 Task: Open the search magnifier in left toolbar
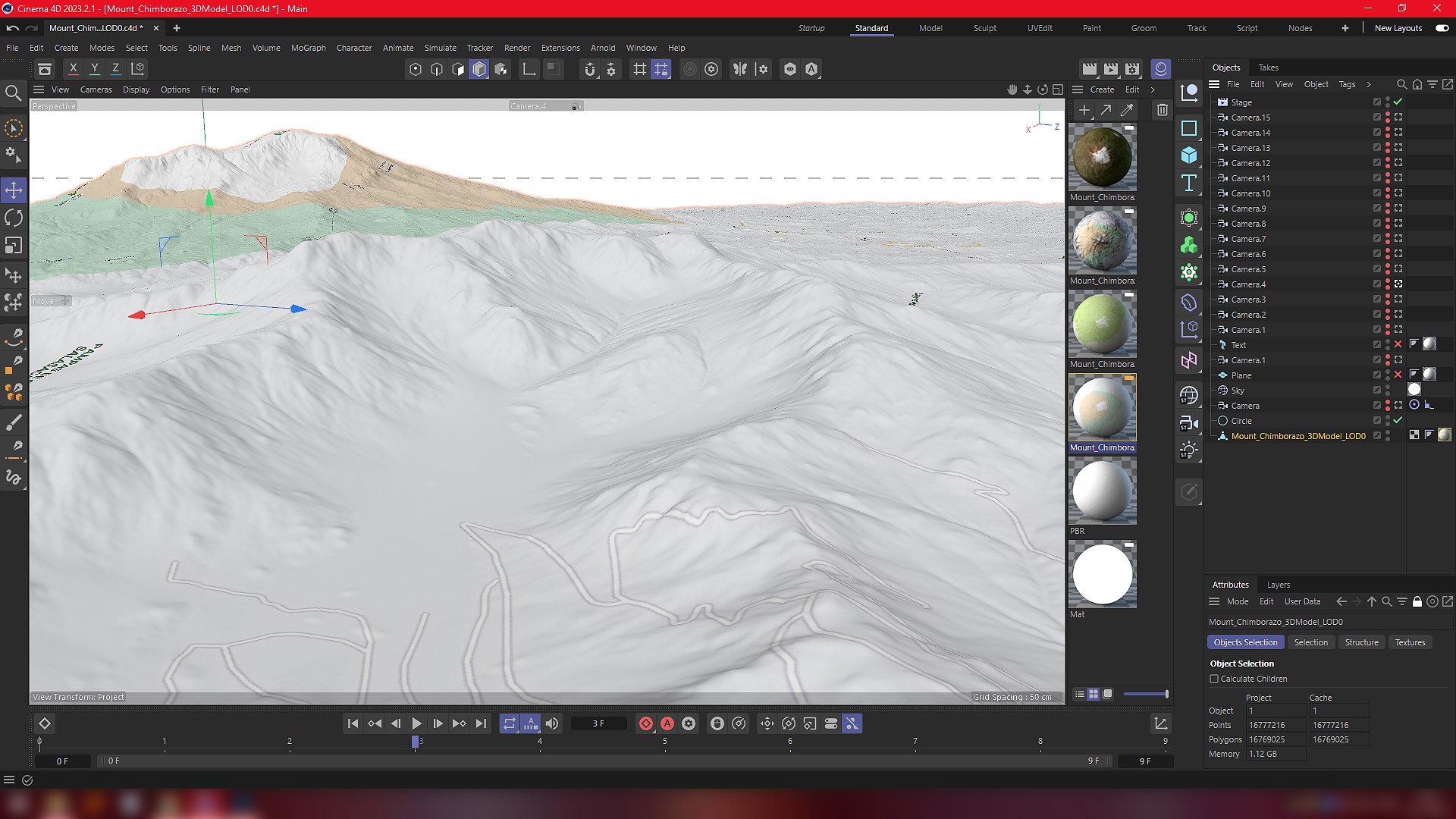tap(14, 93)
